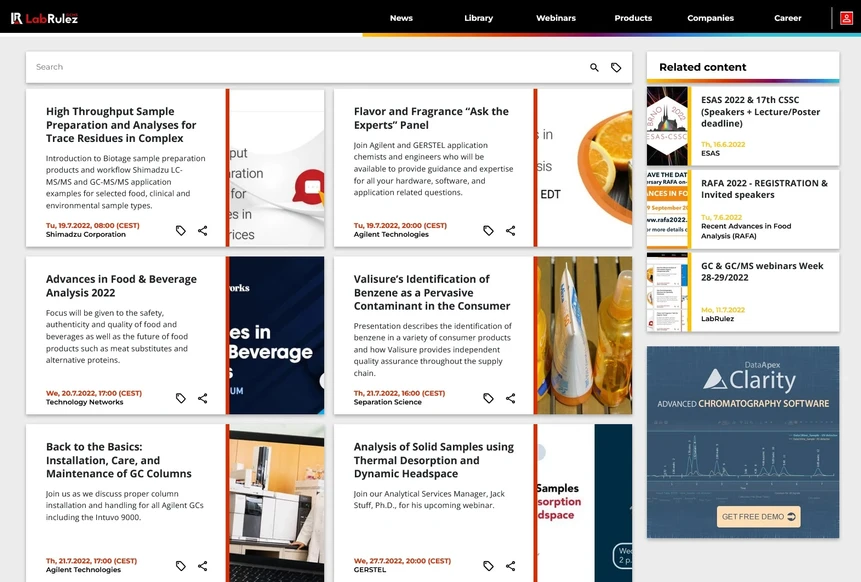Click the search magnifier icon

pyautogui.click(x=594, y=67)
